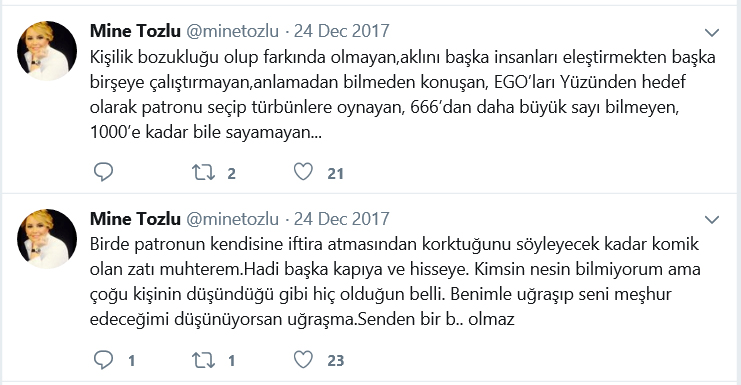The width and height of the screenshot is (741, 385).
Task: Open 24 Dec 2017 timestamp of second tweet
Action: pyautogui.click(x=342, y=219)
